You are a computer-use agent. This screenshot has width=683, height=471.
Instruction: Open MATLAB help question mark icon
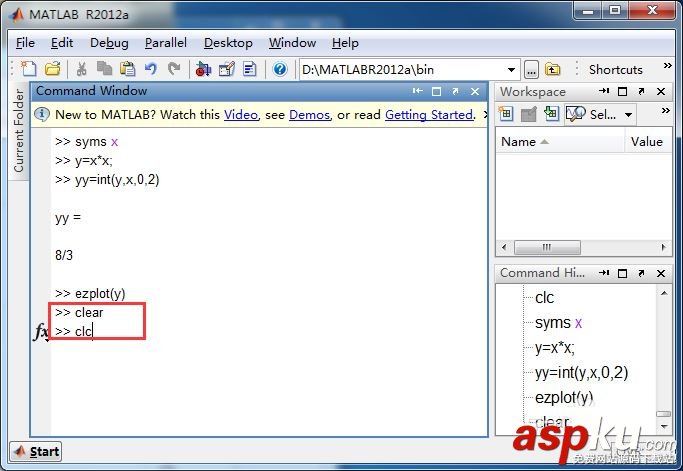[x=280, y=69]
